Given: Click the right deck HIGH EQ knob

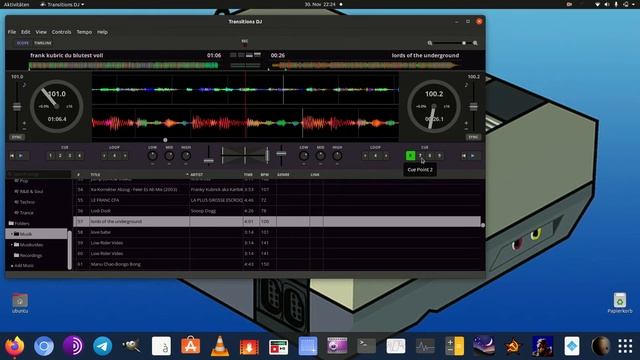Looking at the screenshot, I should coord(337,156).
